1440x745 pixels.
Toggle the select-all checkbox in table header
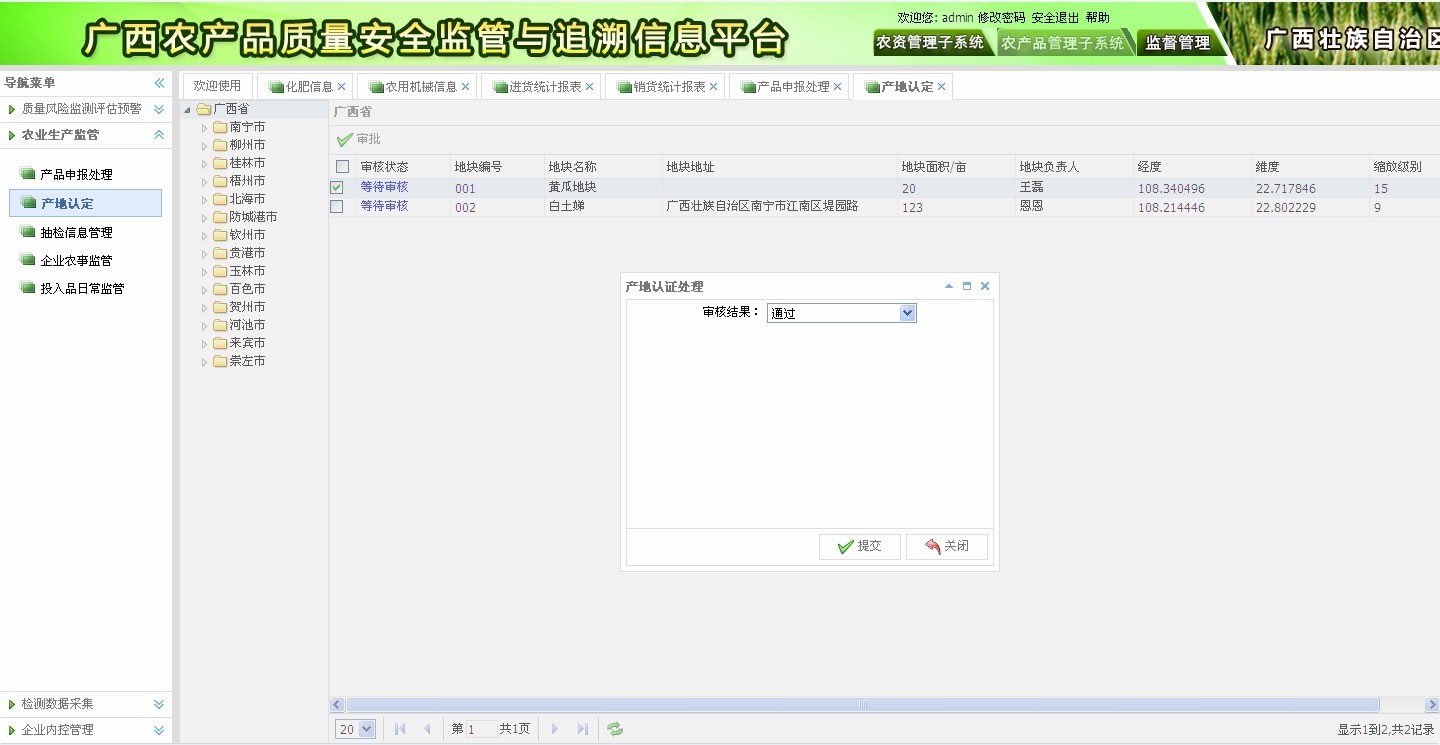tap(343, 167)
